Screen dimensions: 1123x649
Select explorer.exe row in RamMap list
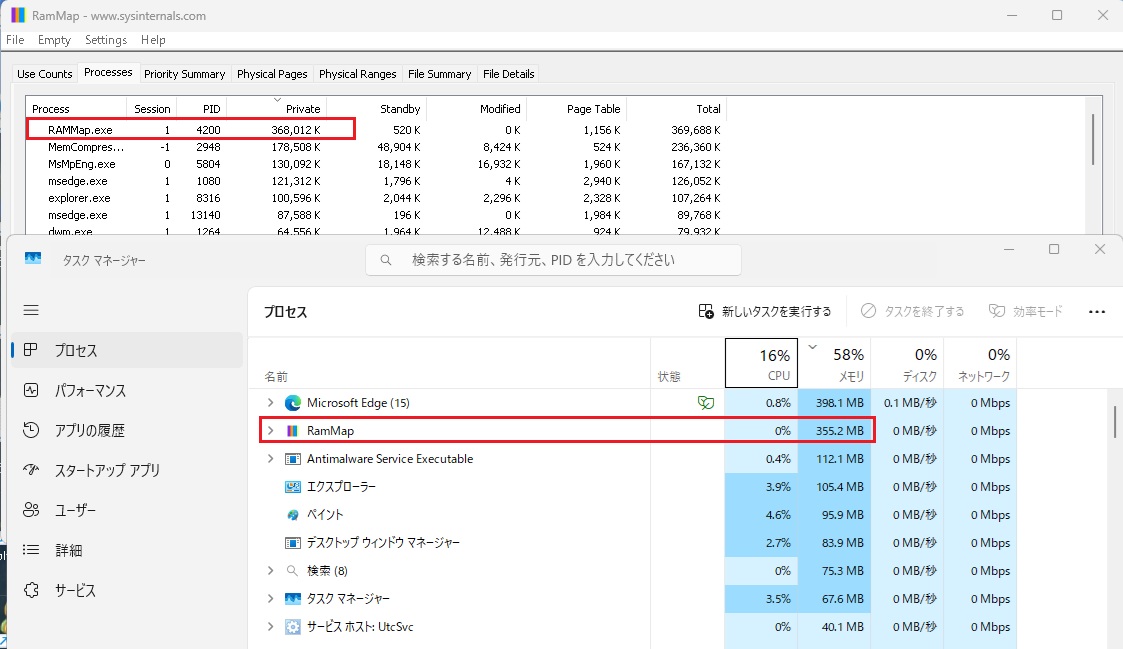pos(376,198)
